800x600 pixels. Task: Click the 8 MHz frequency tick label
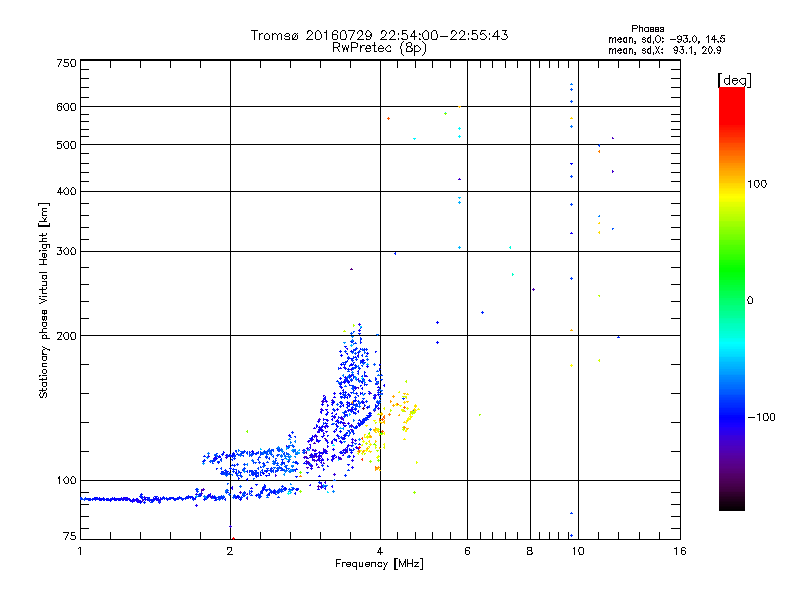tap(530, 551)
